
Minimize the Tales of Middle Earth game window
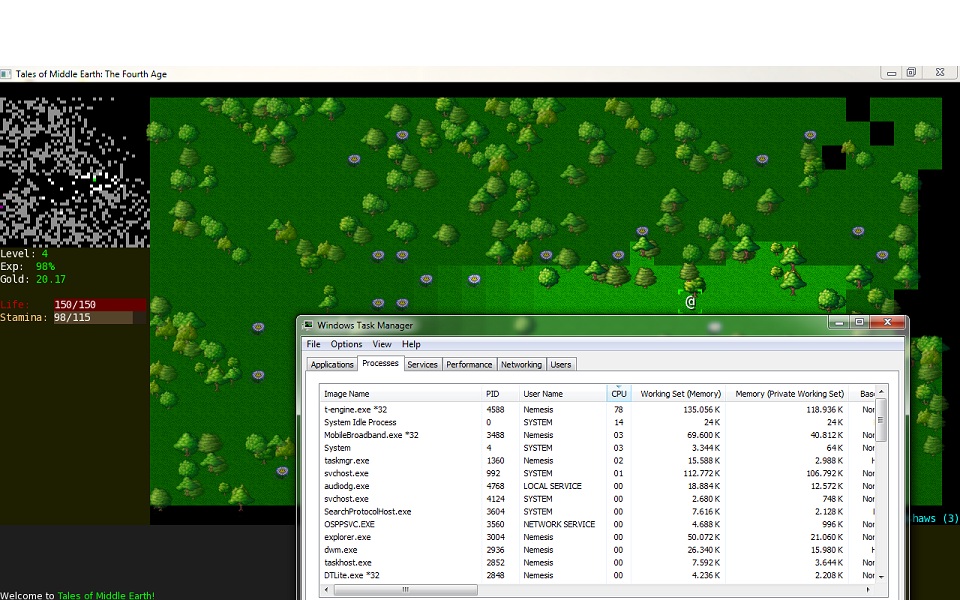891,73
